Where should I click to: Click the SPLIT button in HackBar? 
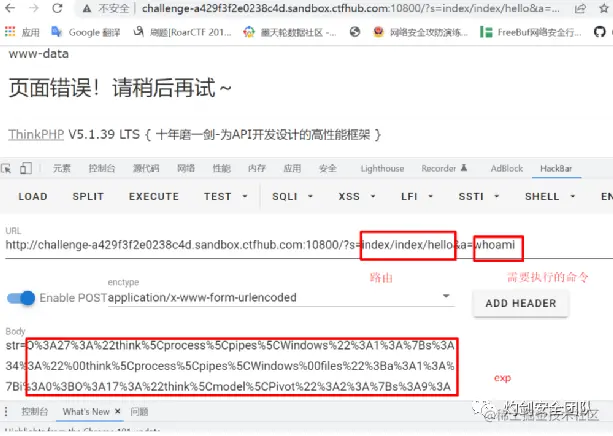coord(88,196)
